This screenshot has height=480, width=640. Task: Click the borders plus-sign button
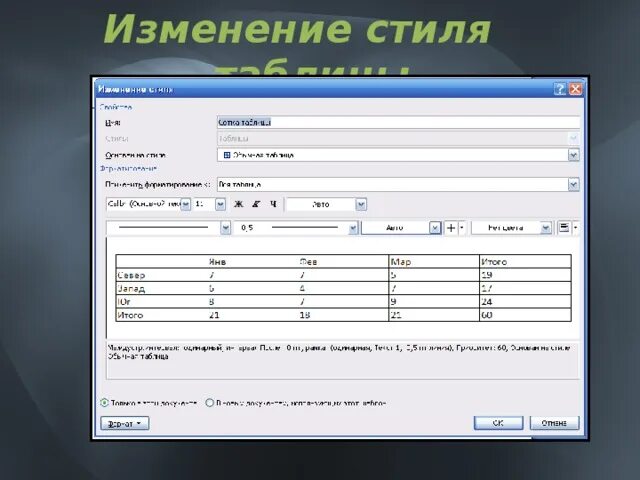click(x=451, y=228)
